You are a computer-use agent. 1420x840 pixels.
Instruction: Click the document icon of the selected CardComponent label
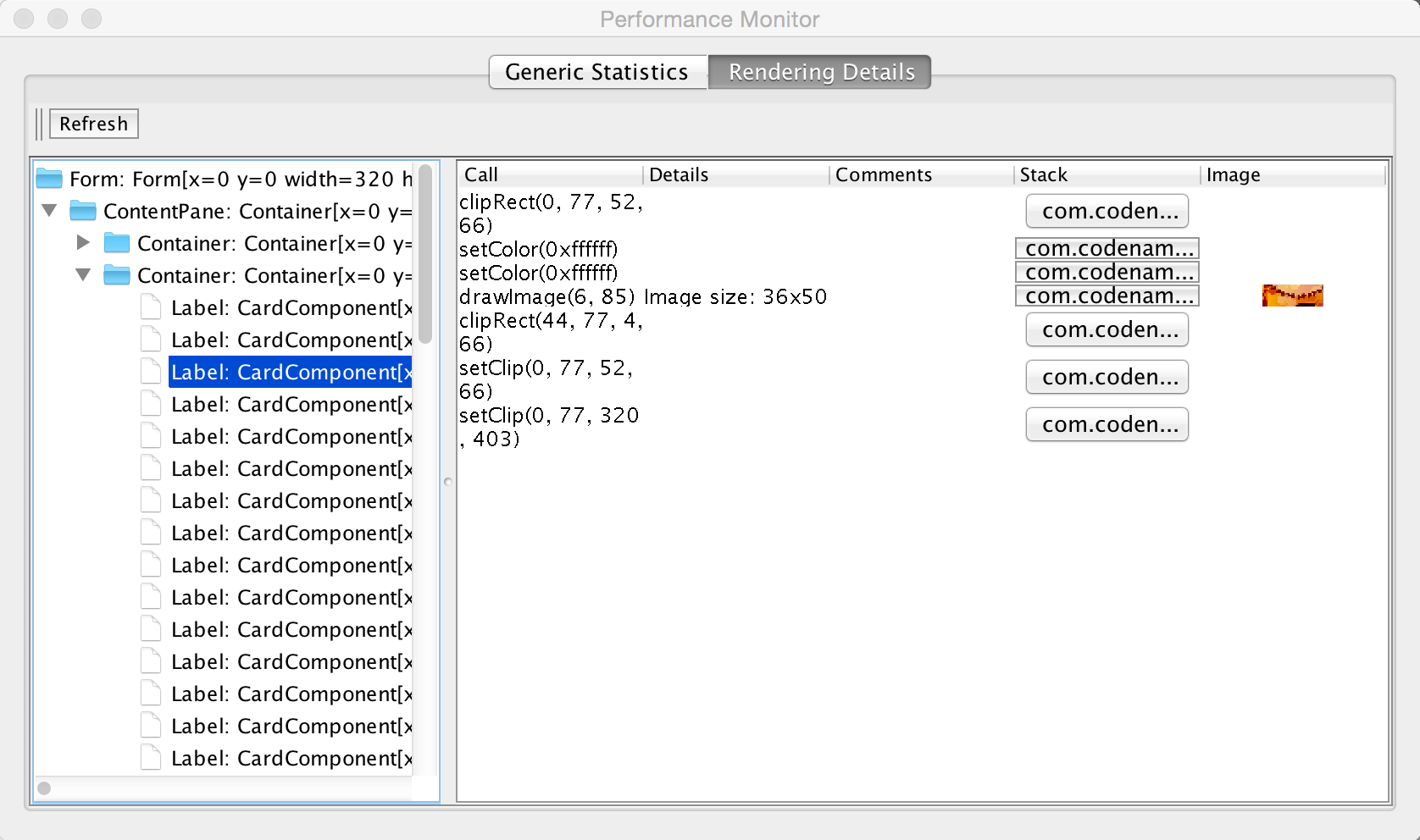tap(151, 371)
